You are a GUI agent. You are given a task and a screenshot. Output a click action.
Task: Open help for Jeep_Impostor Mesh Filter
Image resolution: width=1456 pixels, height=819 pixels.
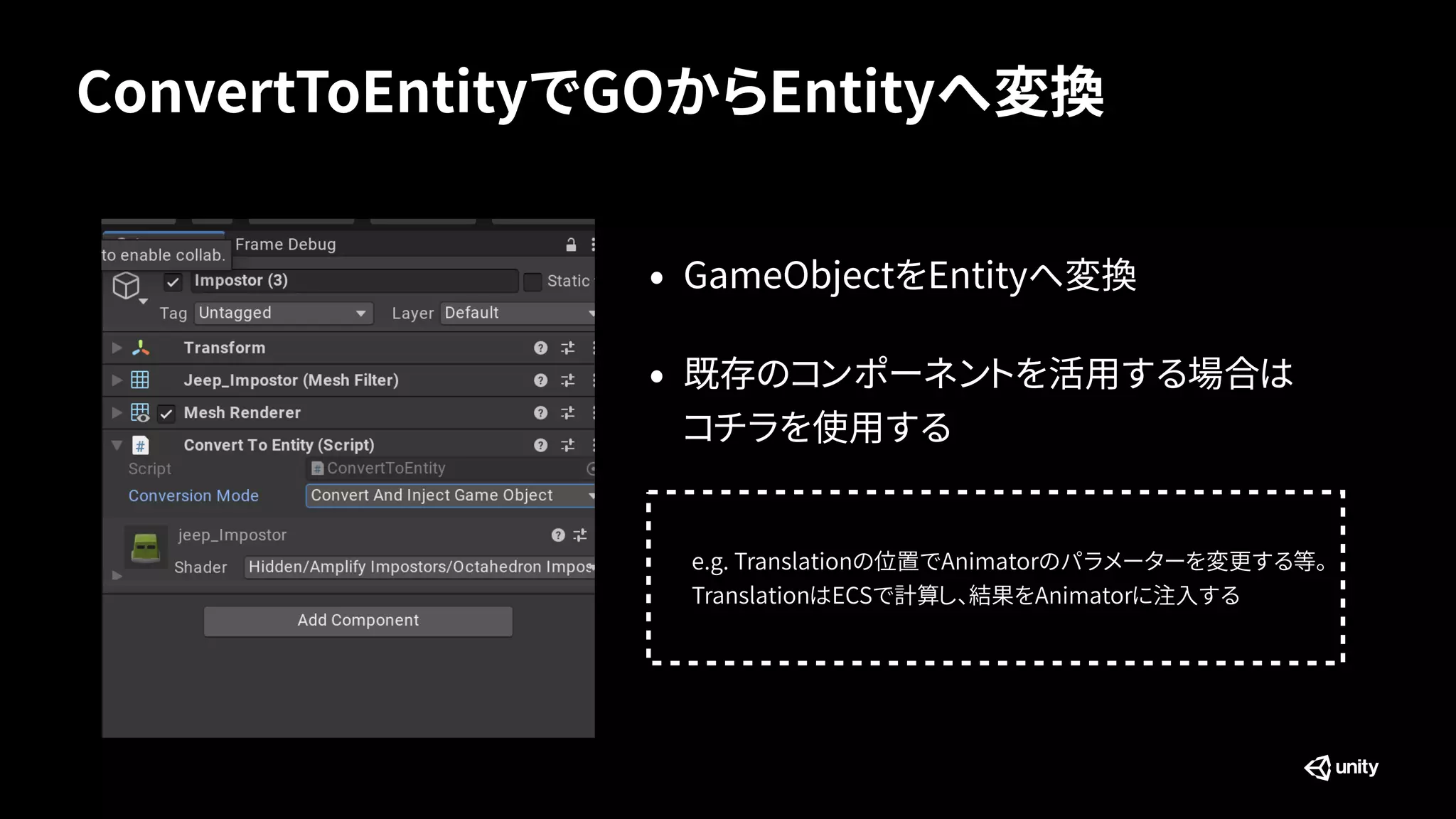(x=541, y=380)
